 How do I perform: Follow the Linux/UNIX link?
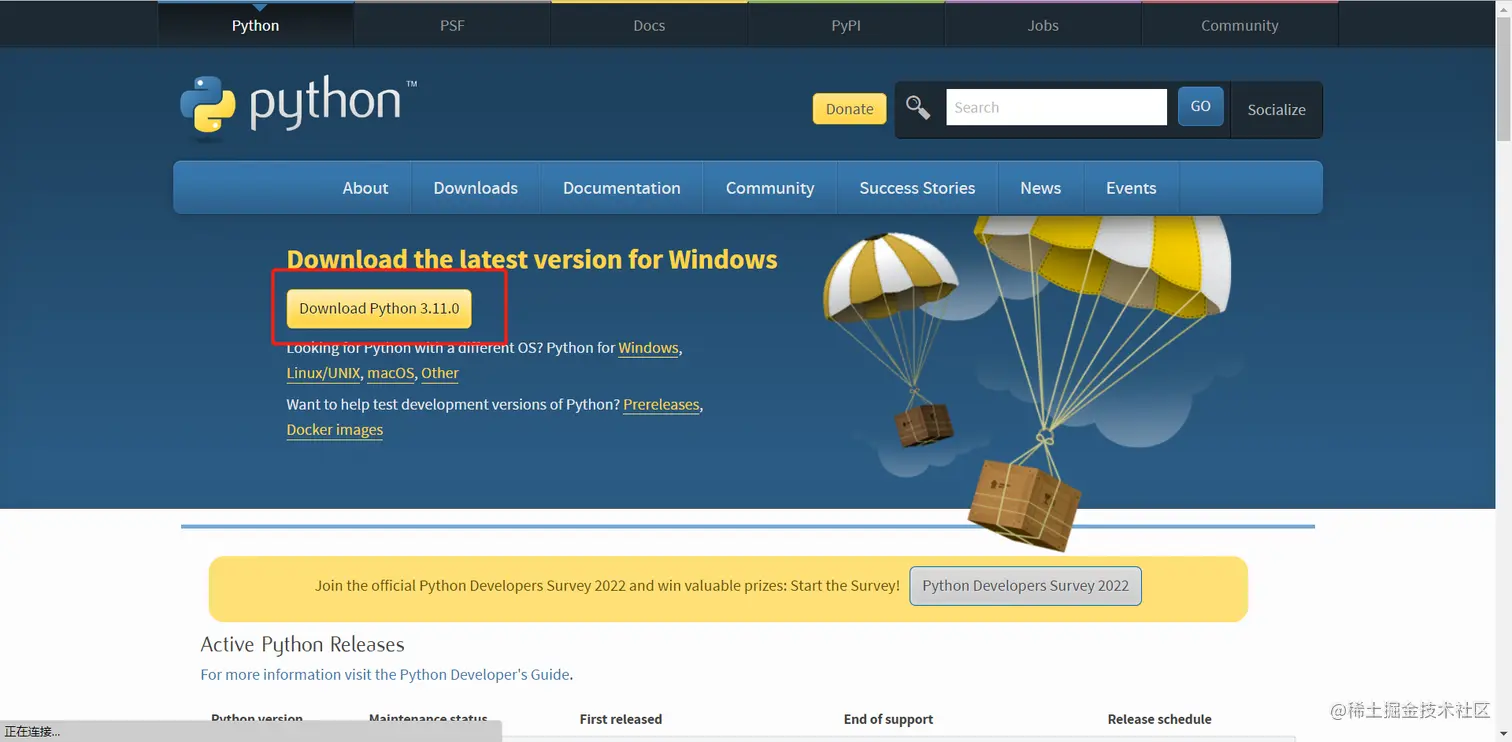tap(323, 373)
